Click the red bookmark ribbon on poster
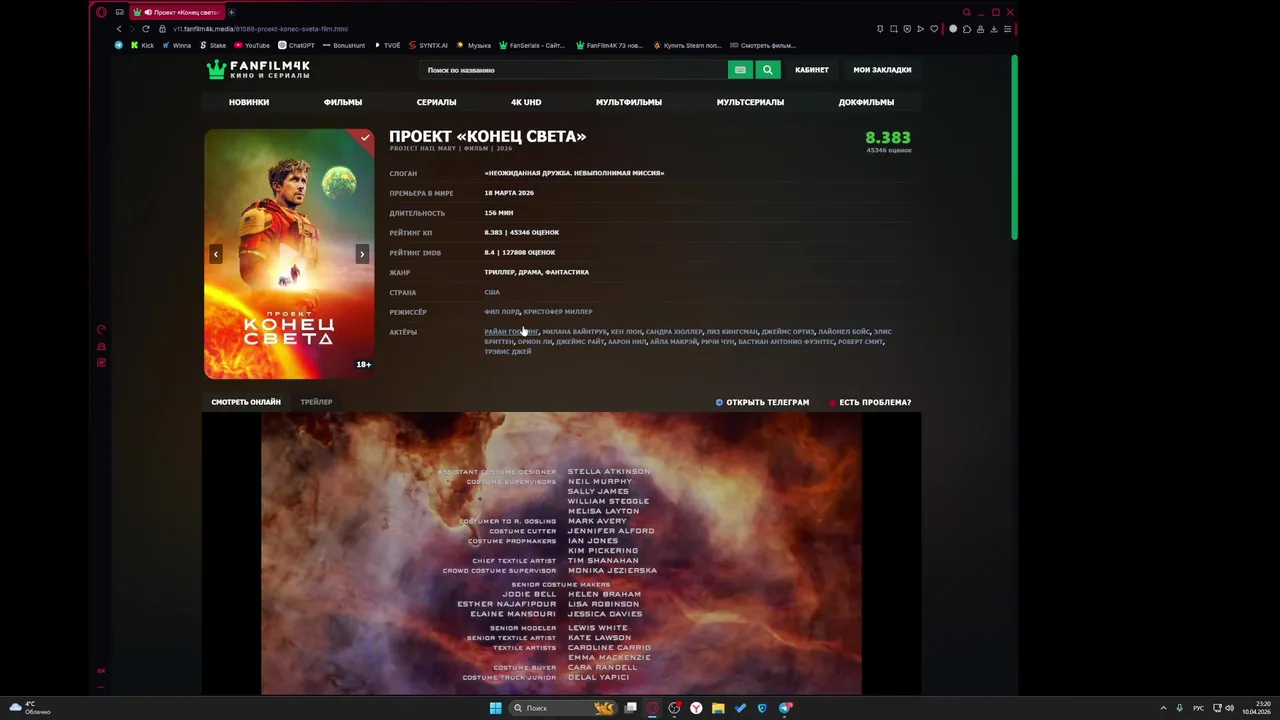The image size is (1280, 720). (364, 137)
